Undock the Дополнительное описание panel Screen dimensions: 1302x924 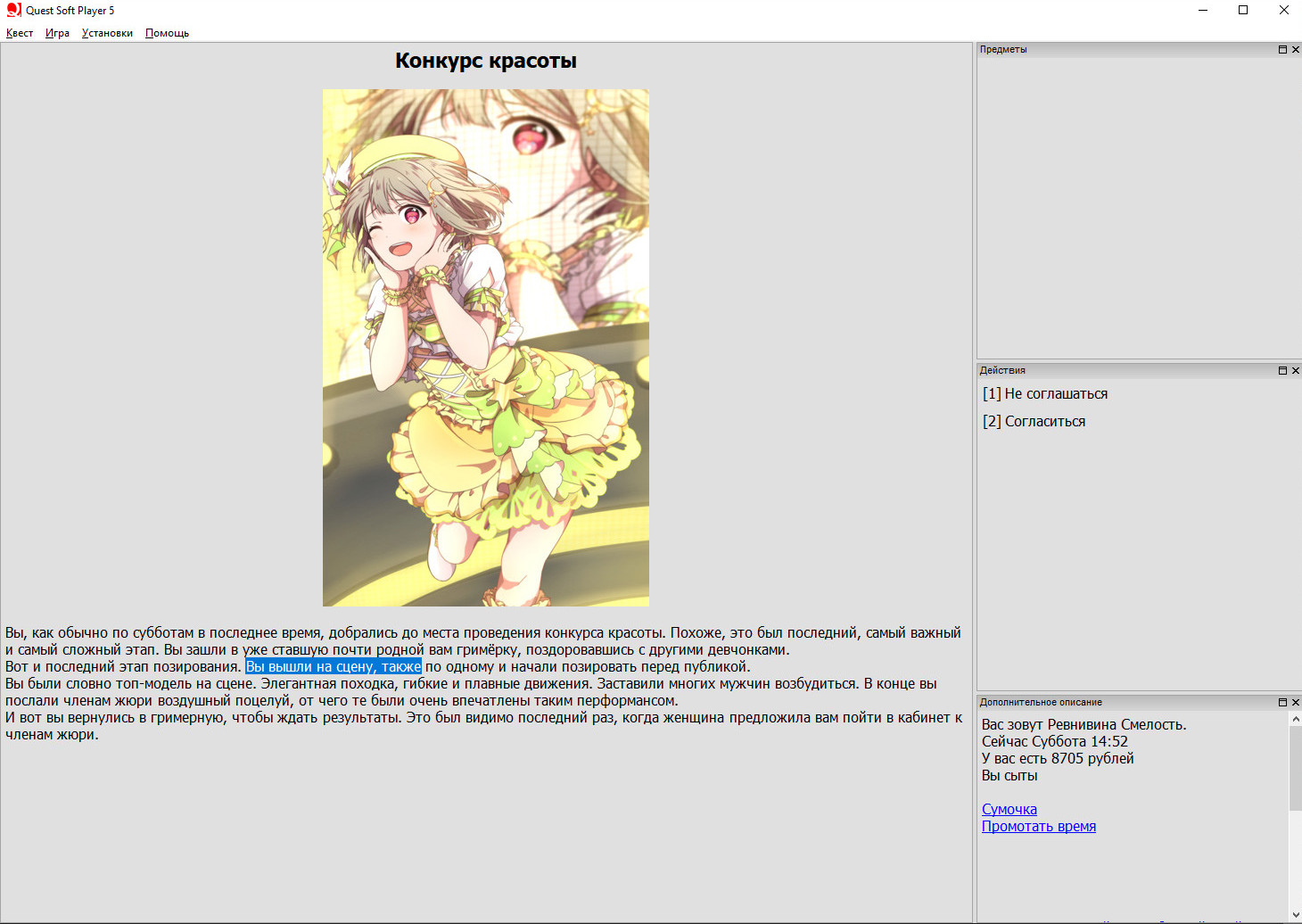(x=1282, y=702)
